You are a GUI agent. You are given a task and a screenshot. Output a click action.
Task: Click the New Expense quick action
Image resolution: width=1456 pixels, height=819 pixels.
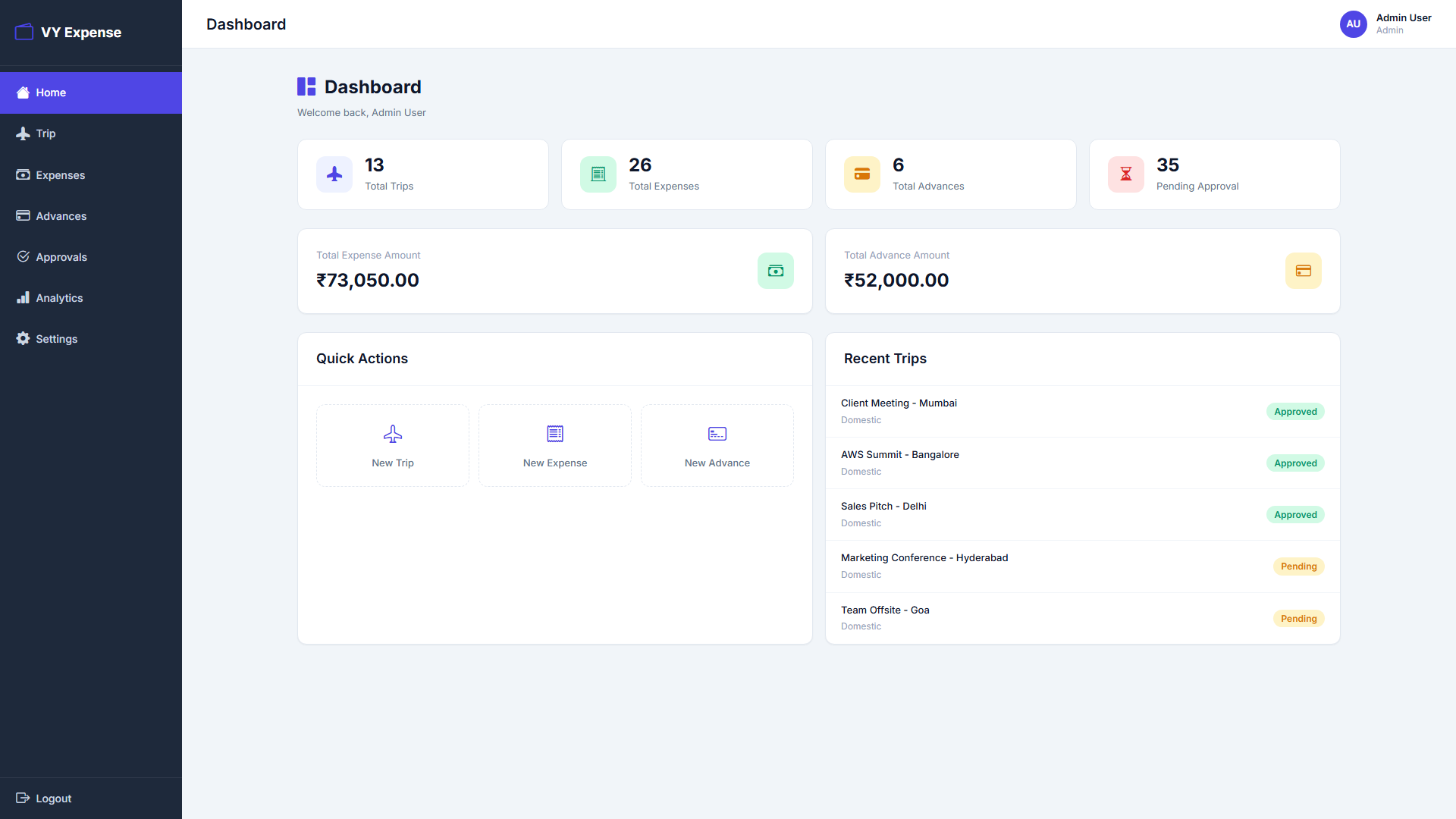(x=554, y=445)
